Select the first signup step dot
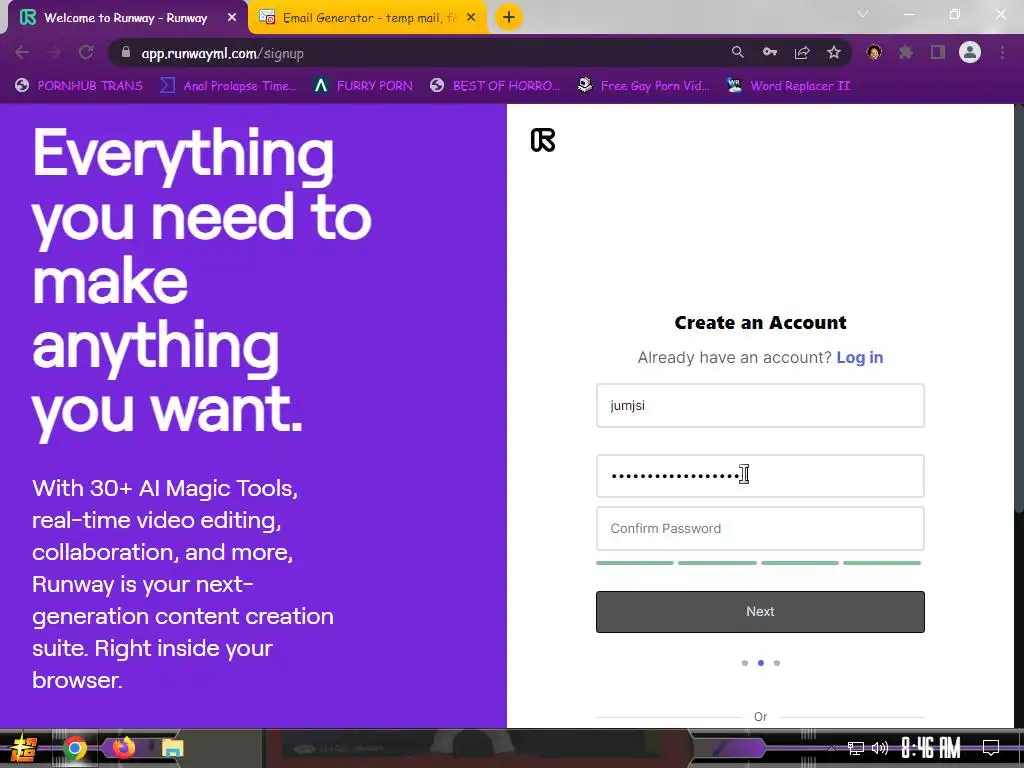The height and width of the screenshot is (768, 1024). [x=744, y=663]
